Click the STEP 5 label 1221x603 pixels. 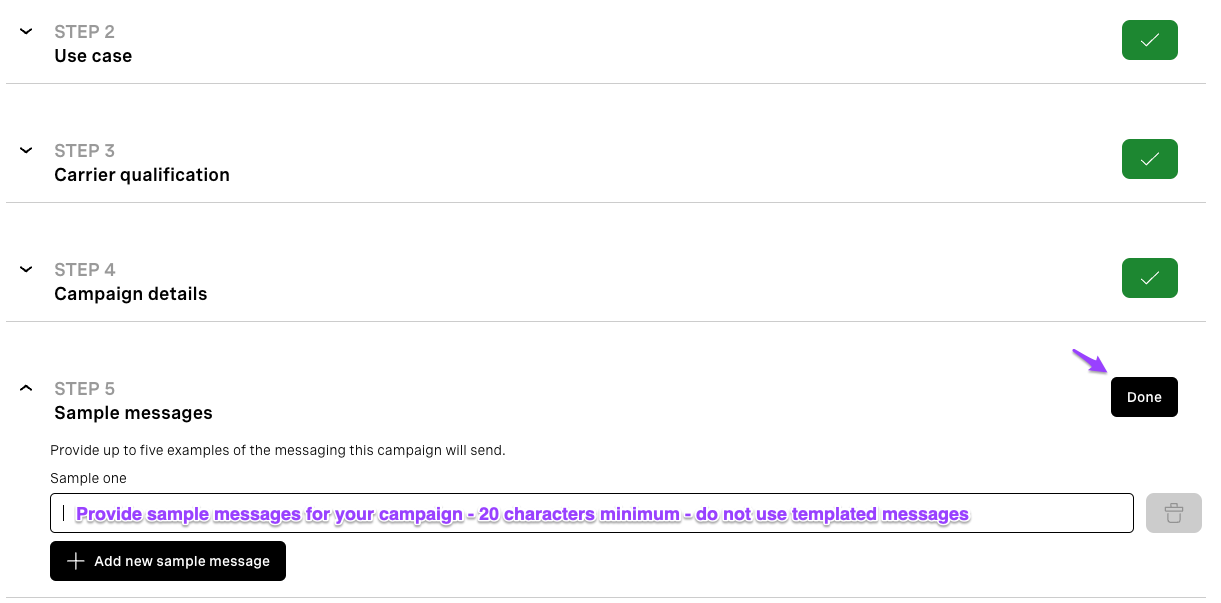pos(85,389)
